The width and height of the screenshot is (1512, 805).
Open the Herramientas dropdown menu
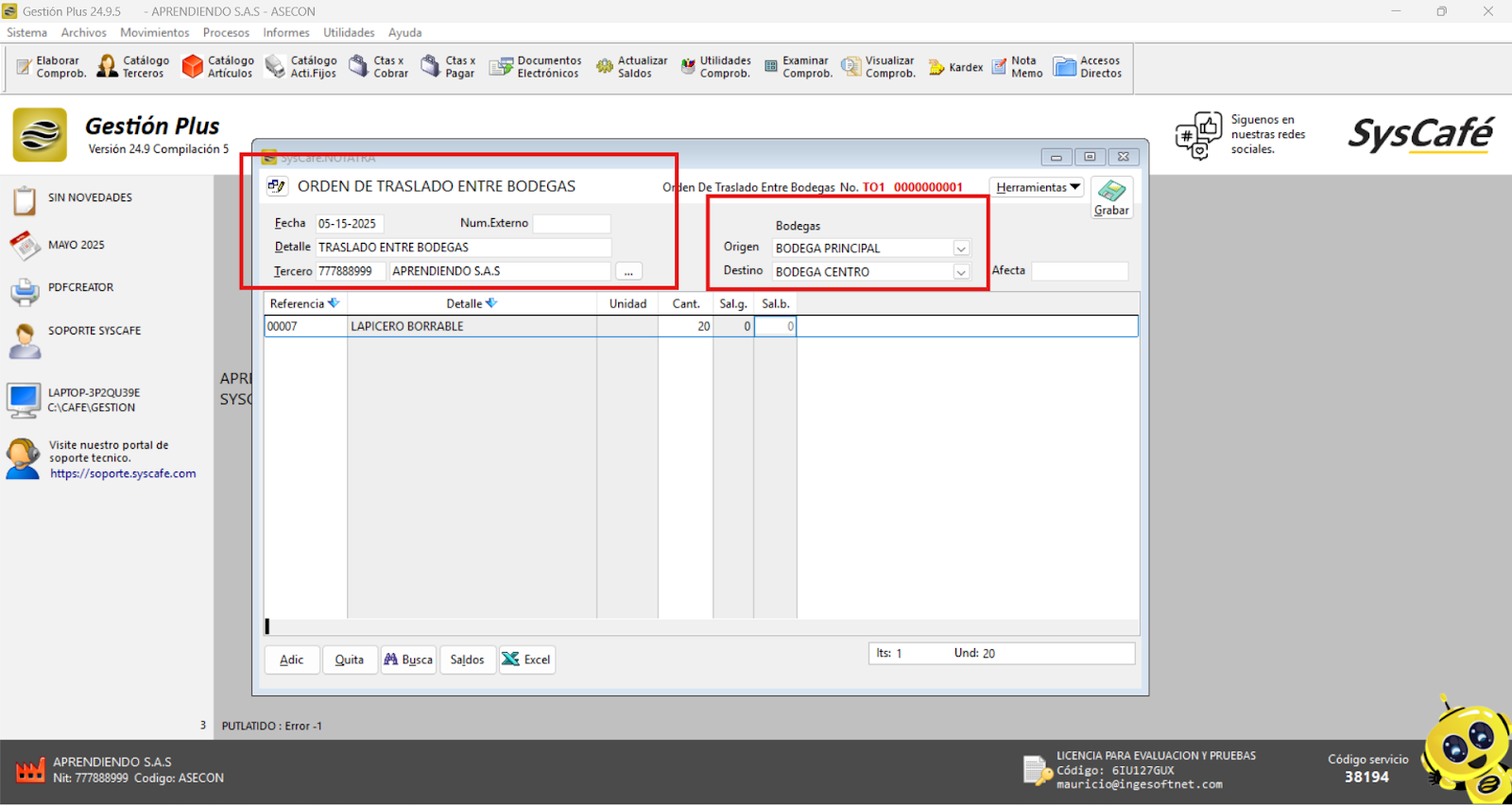(1037, 187)
